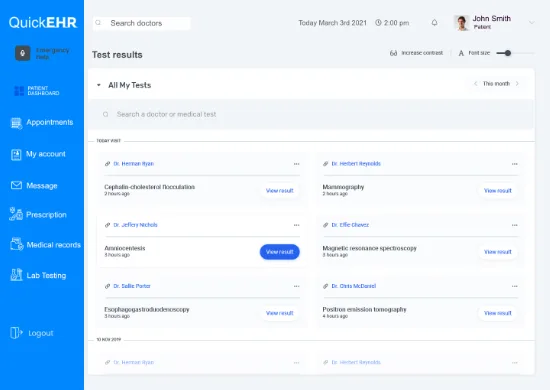Click the Search doctors input field
Screen dimensions: 550x390
click(142, 23)
